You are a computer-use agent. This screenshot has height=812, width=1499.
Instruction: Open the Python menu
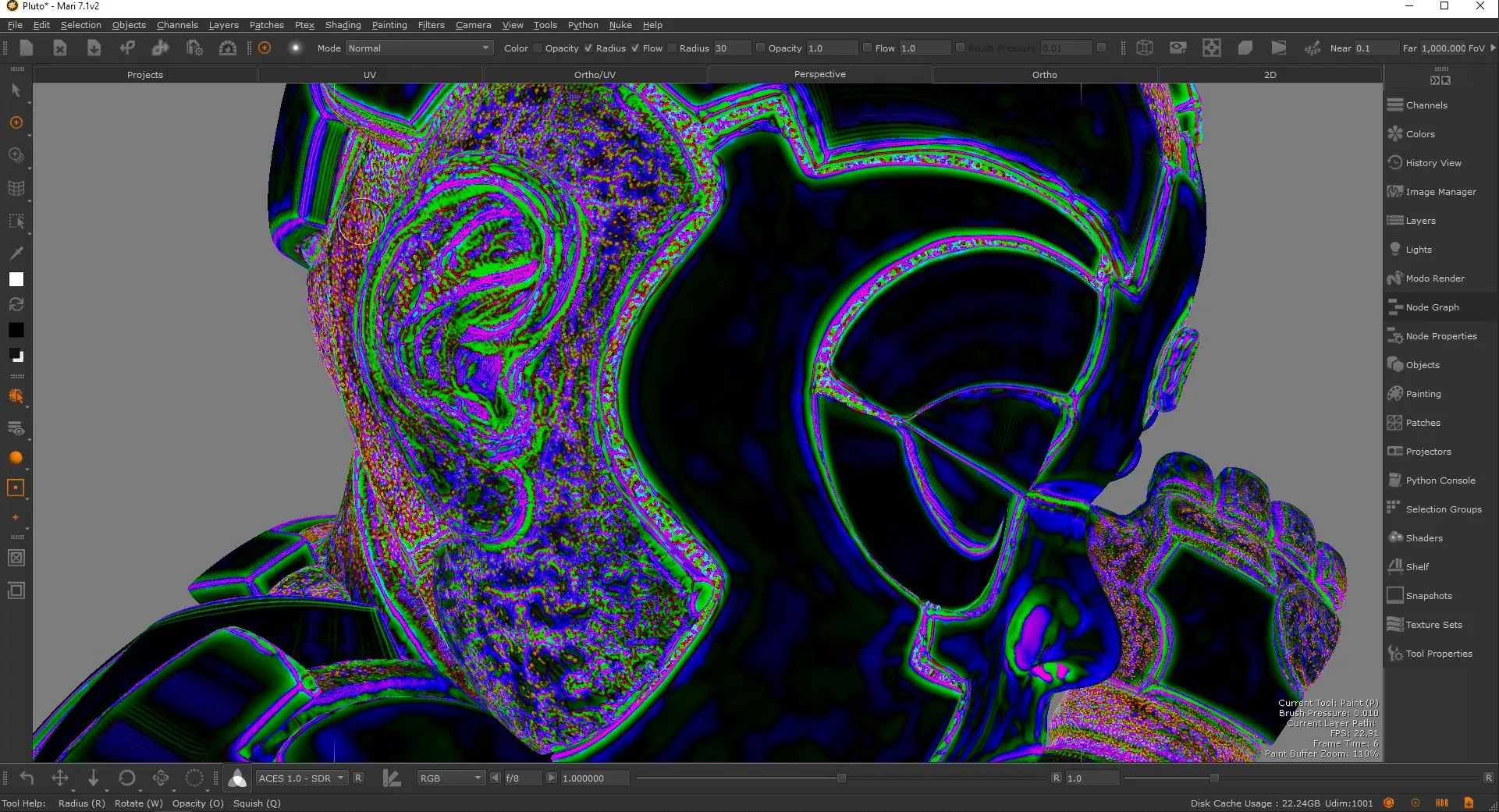[583, 25]
